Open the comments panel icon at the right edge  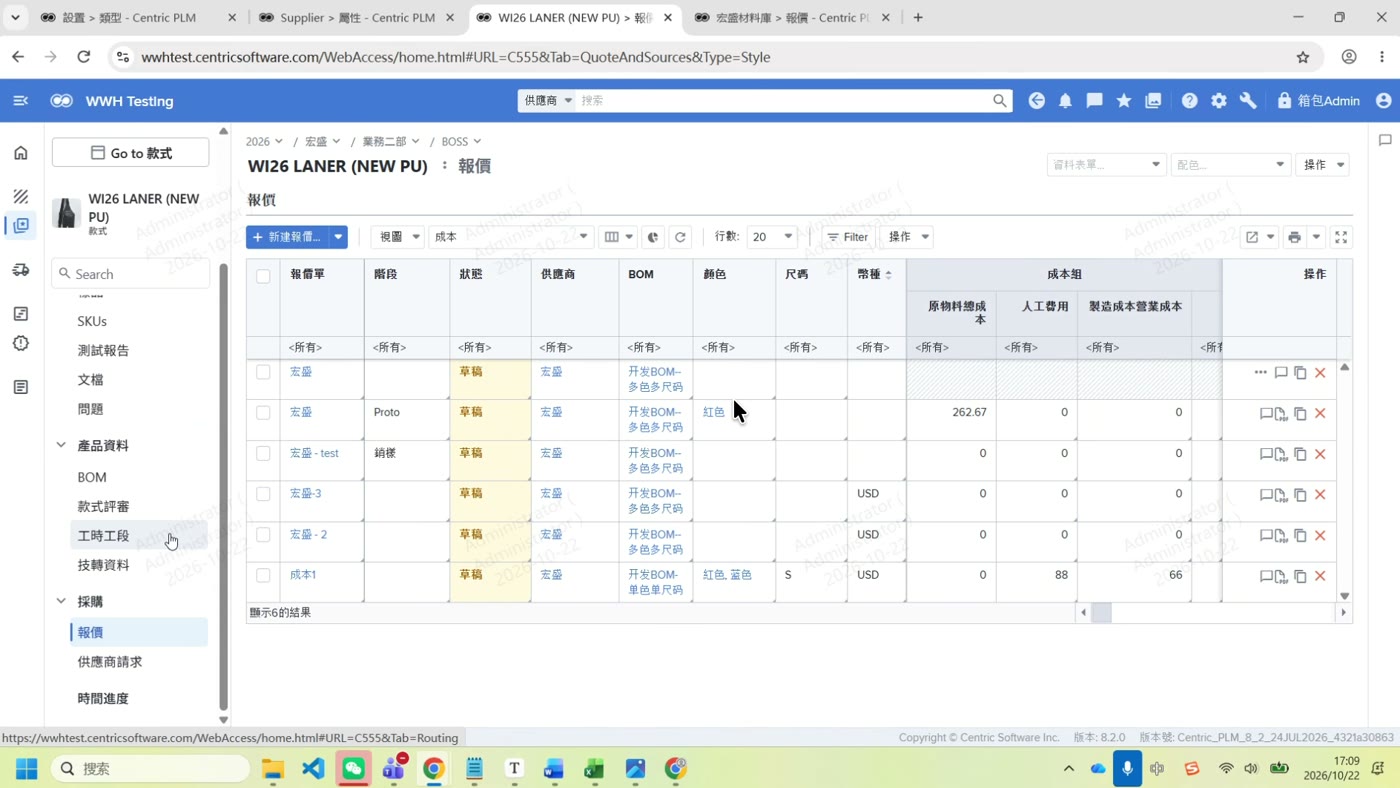[1385, 140]
